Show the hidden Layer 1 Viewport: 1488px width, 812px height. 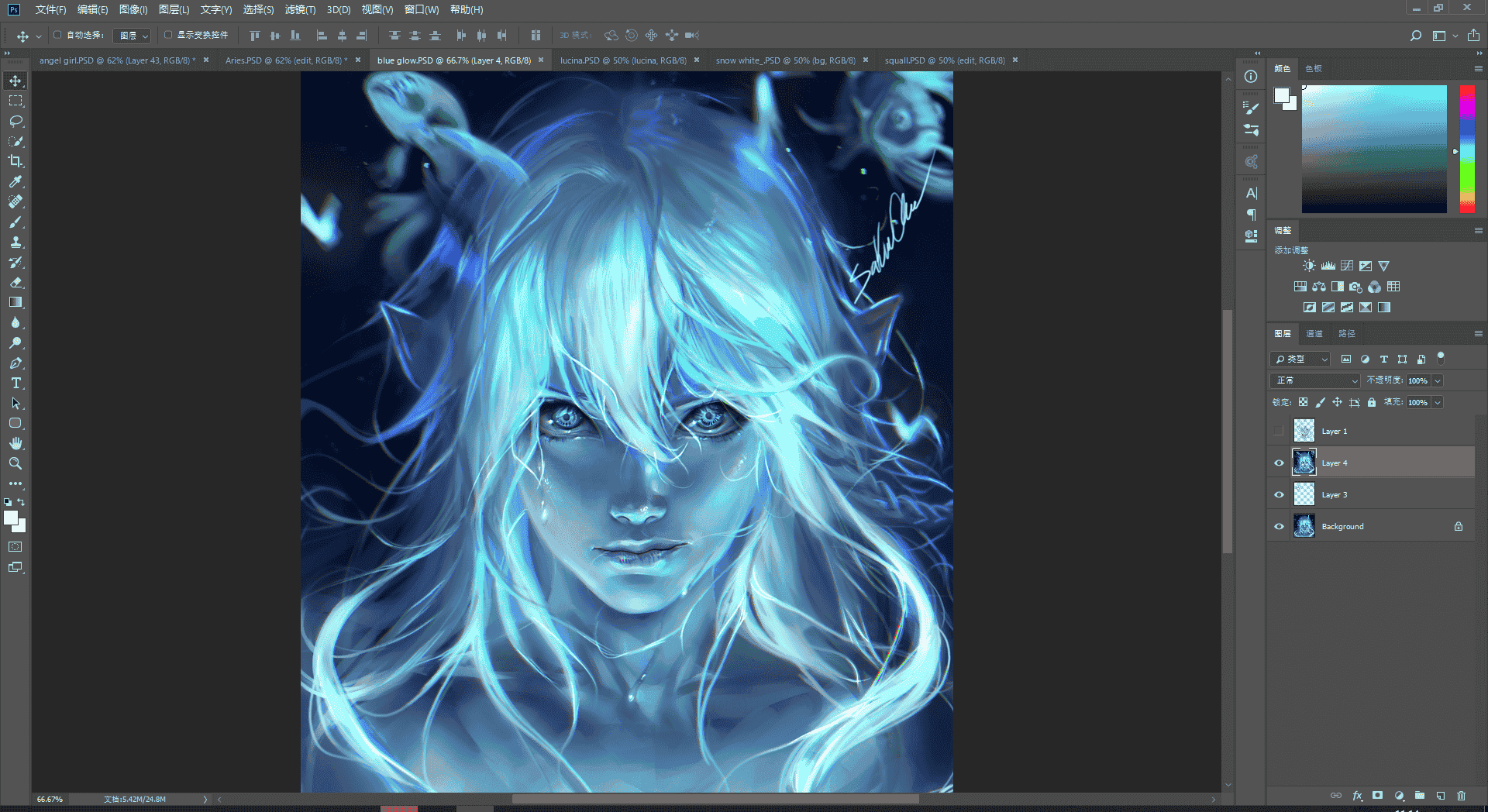pyautogui.click(x=1279, y=431)
